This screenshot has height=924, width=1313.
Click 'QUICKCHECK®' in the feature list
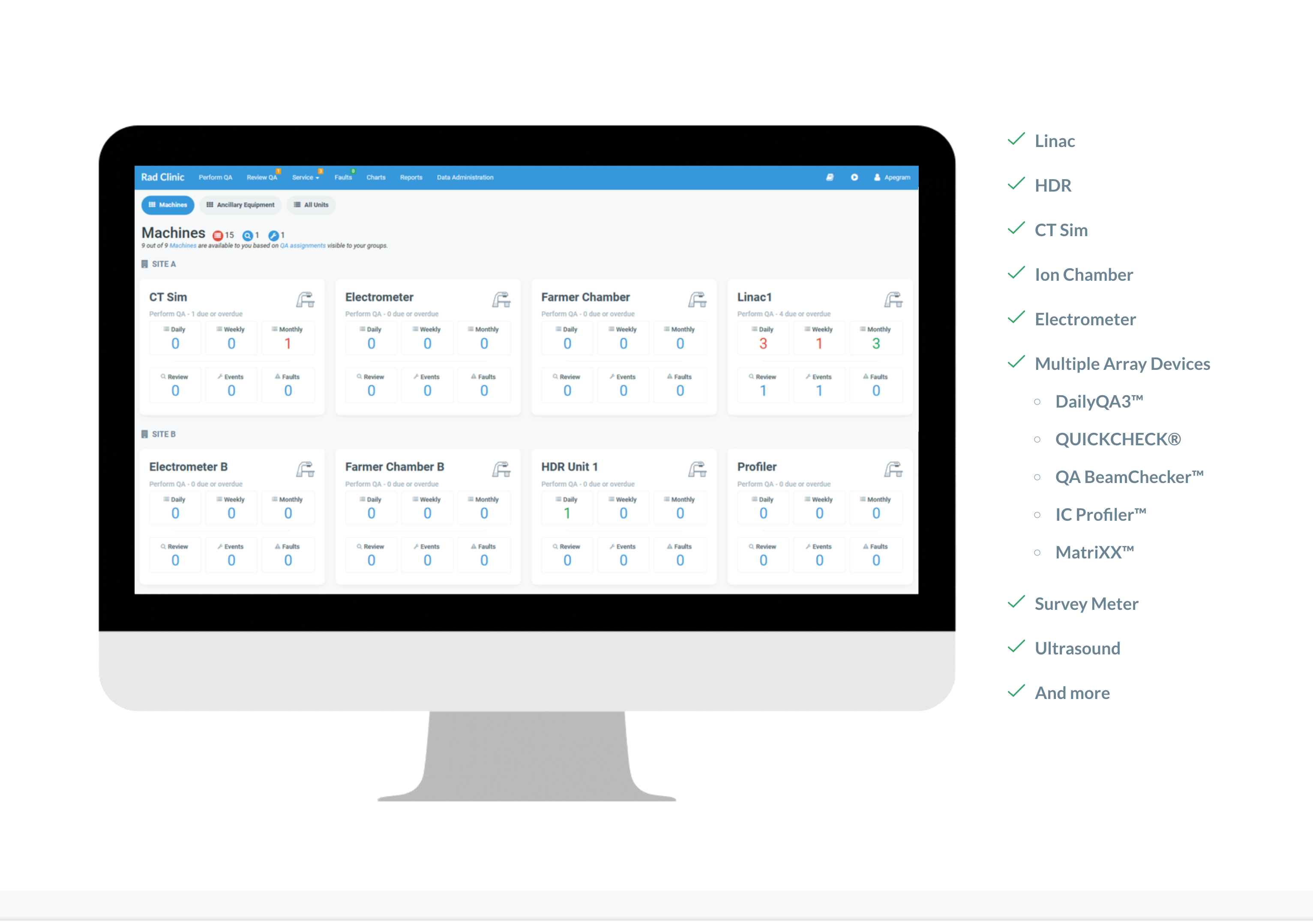coord(1118,439)
